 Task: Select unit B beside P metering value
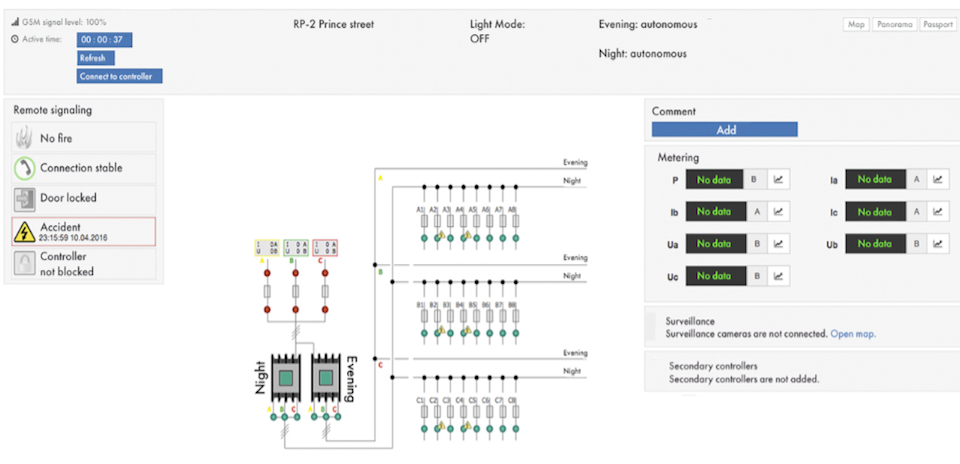click(754, 180)
